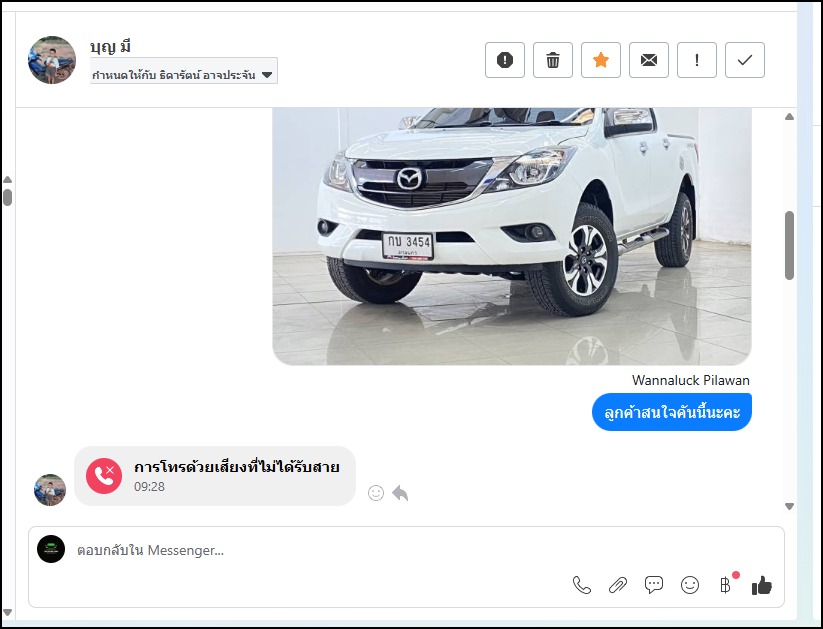Click the page avatar in reply box
The width and height of the screenshot is (823, 629).
[51, 549]
